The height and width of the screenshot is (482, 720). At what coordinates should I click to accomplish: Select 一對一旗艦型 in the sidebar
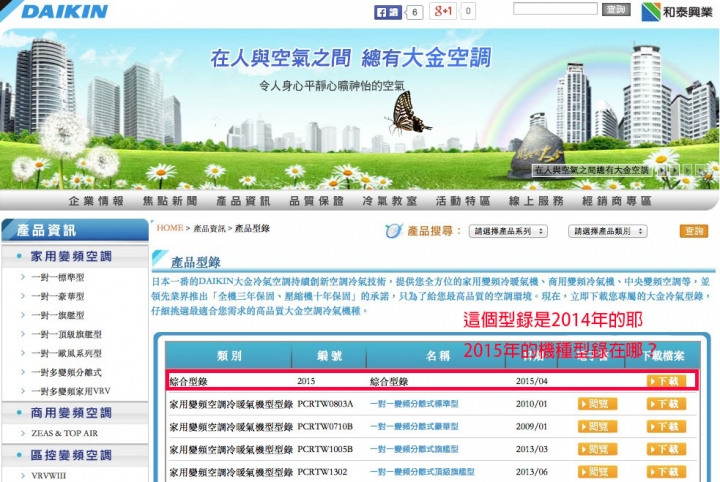57,315
